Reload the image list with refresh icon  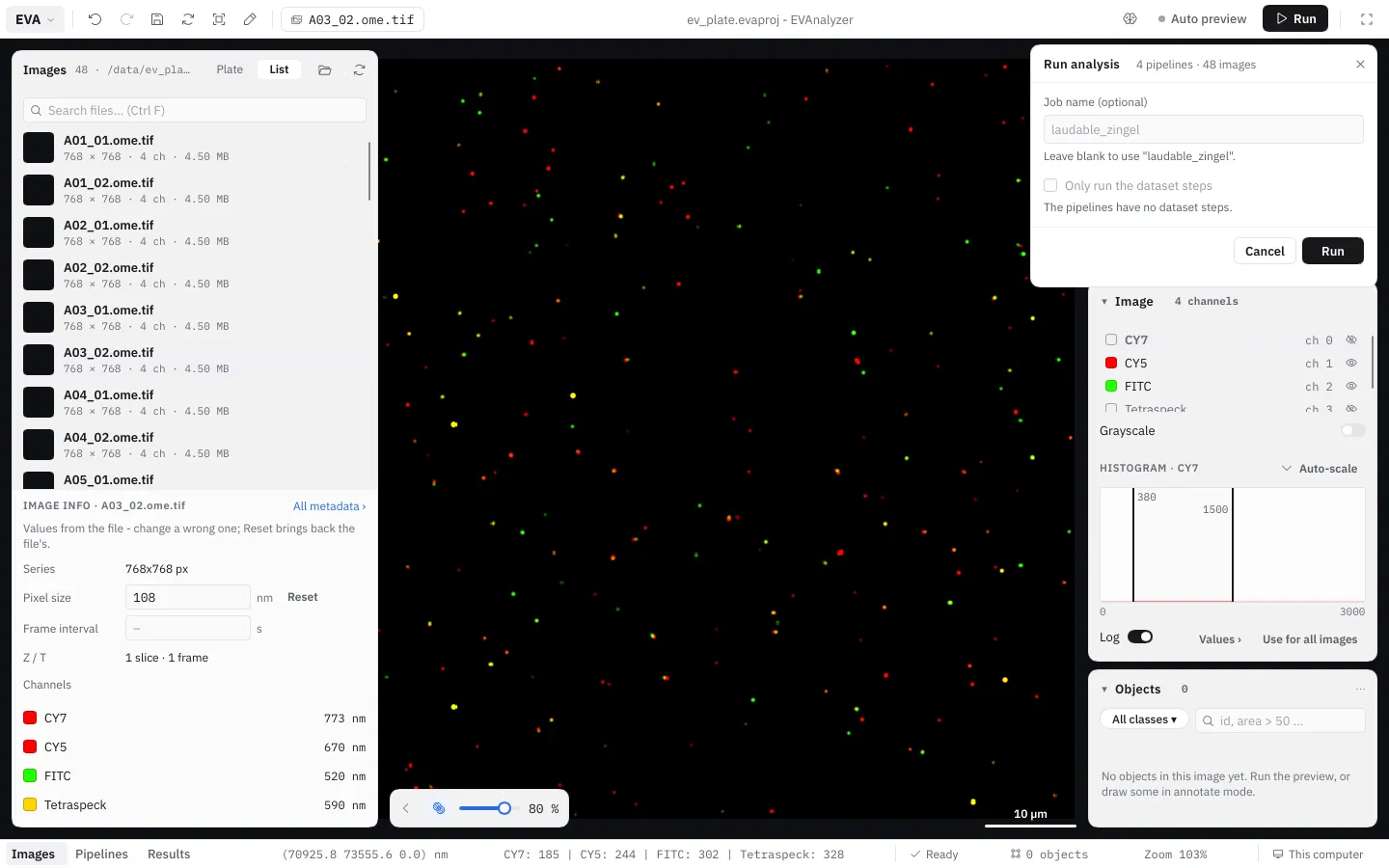359,70
